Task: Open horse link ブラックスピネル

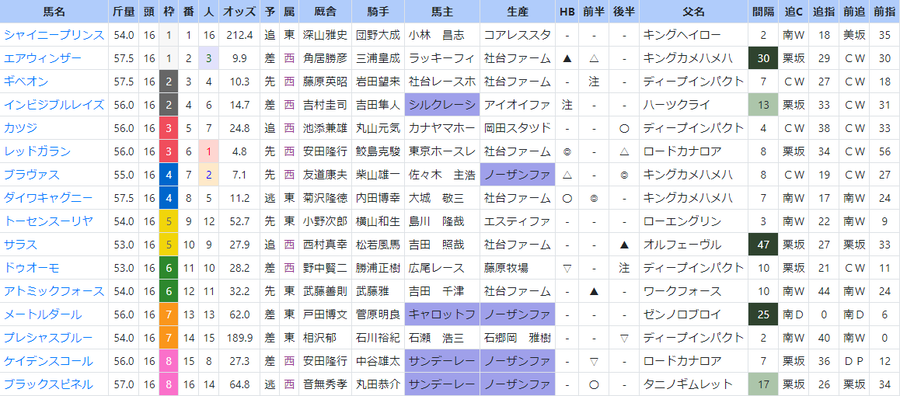Action: pyautogui.click(x=48, y=384)
